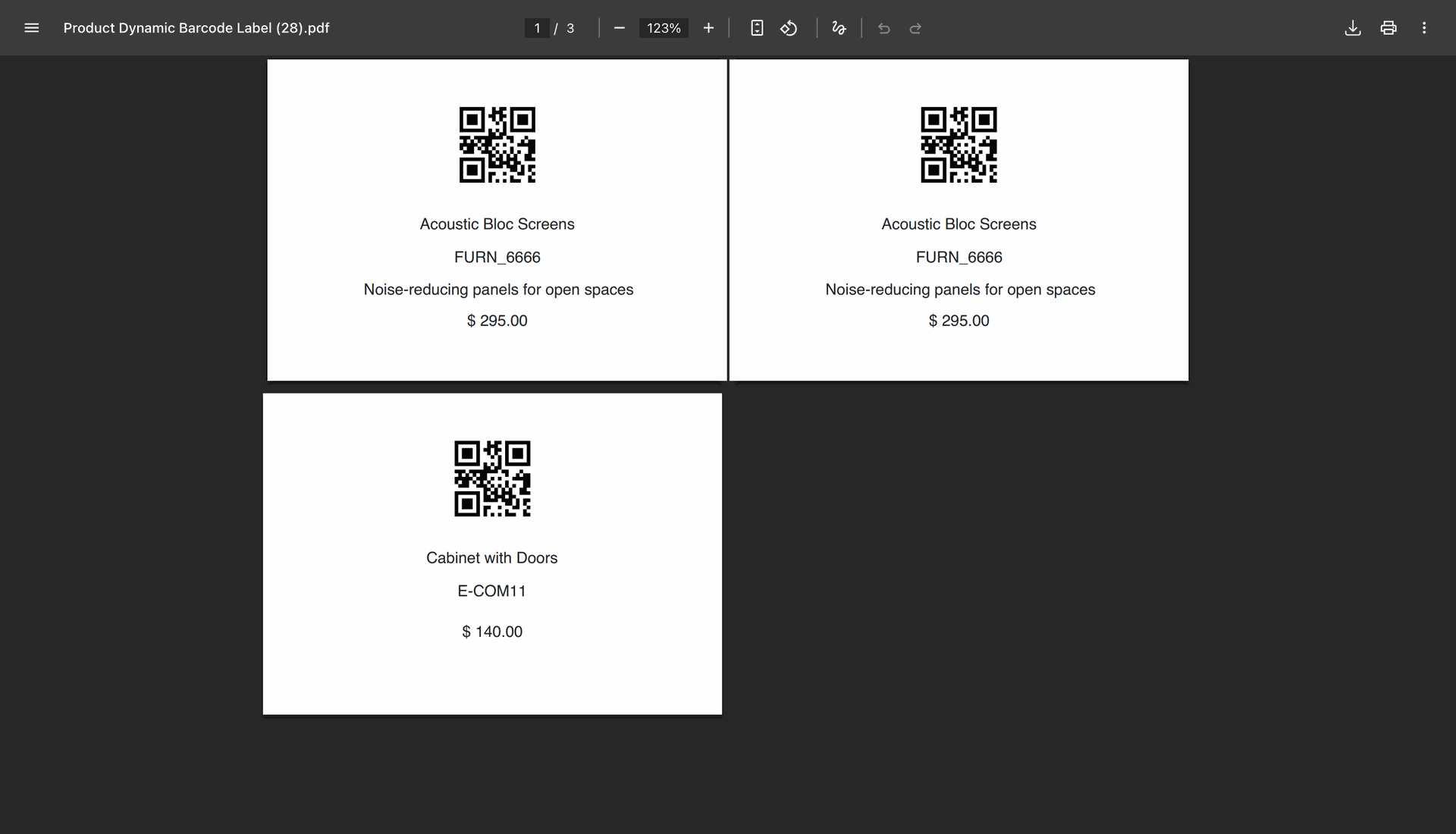Click the 123% zoom level field
The height and width of the screenshot is (834, 1456).
664,28
